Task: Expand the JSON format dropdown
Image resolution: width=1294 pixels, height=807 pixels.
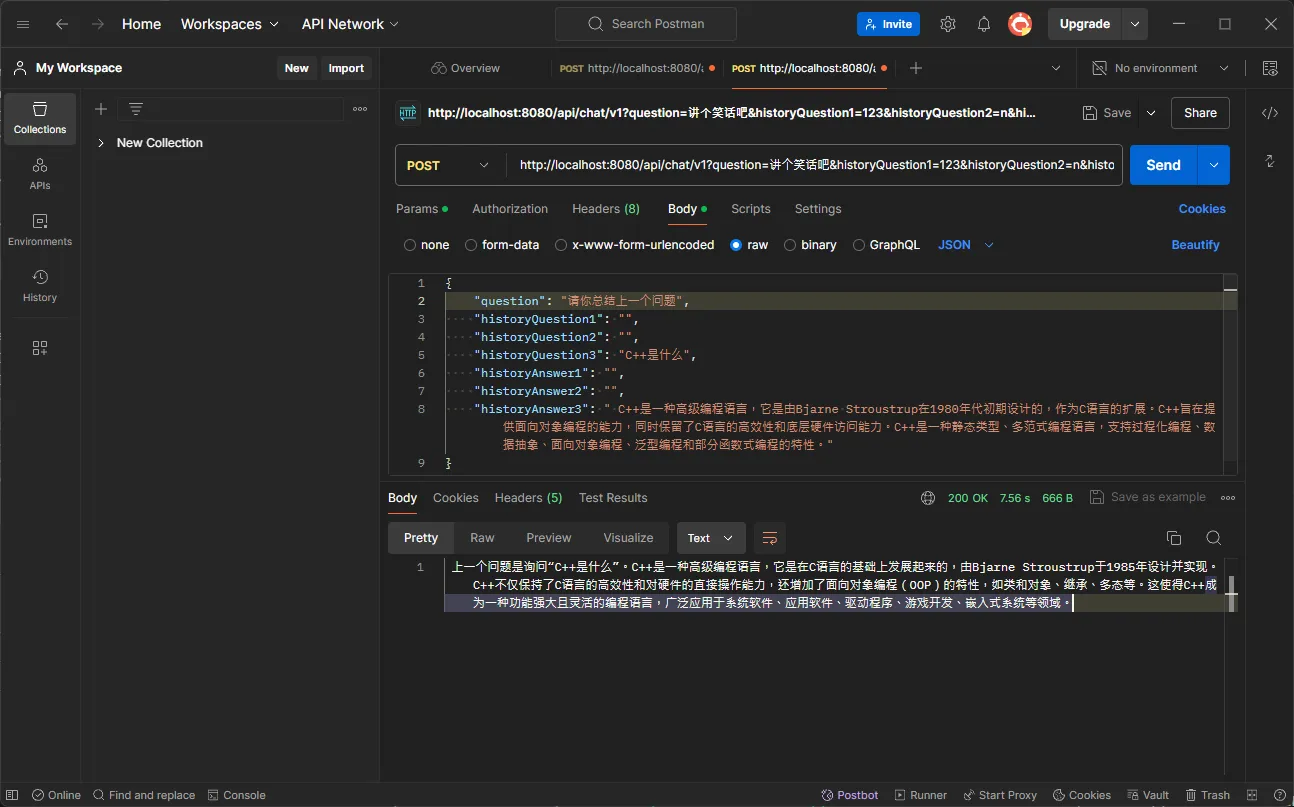Action: pos(966,245)
